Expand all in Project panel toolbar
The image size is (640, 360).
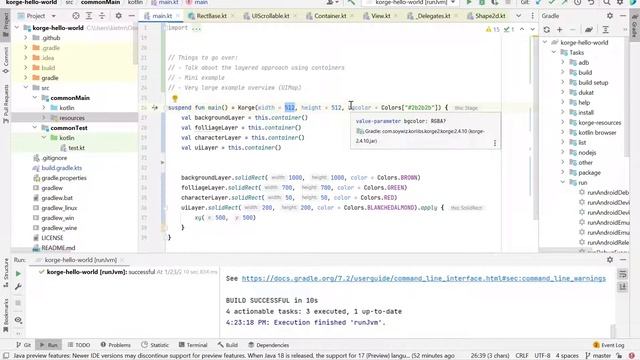[x=89, y=16]
